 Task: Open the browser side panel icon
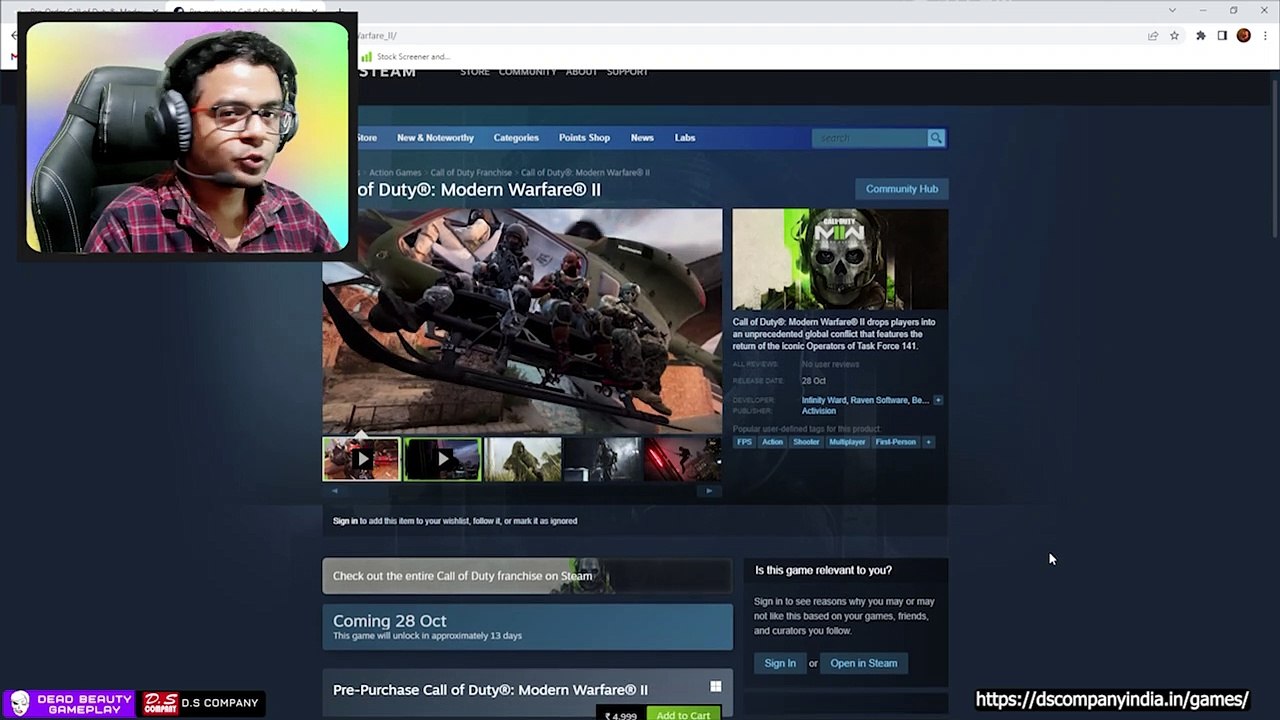click(1222, 35)
